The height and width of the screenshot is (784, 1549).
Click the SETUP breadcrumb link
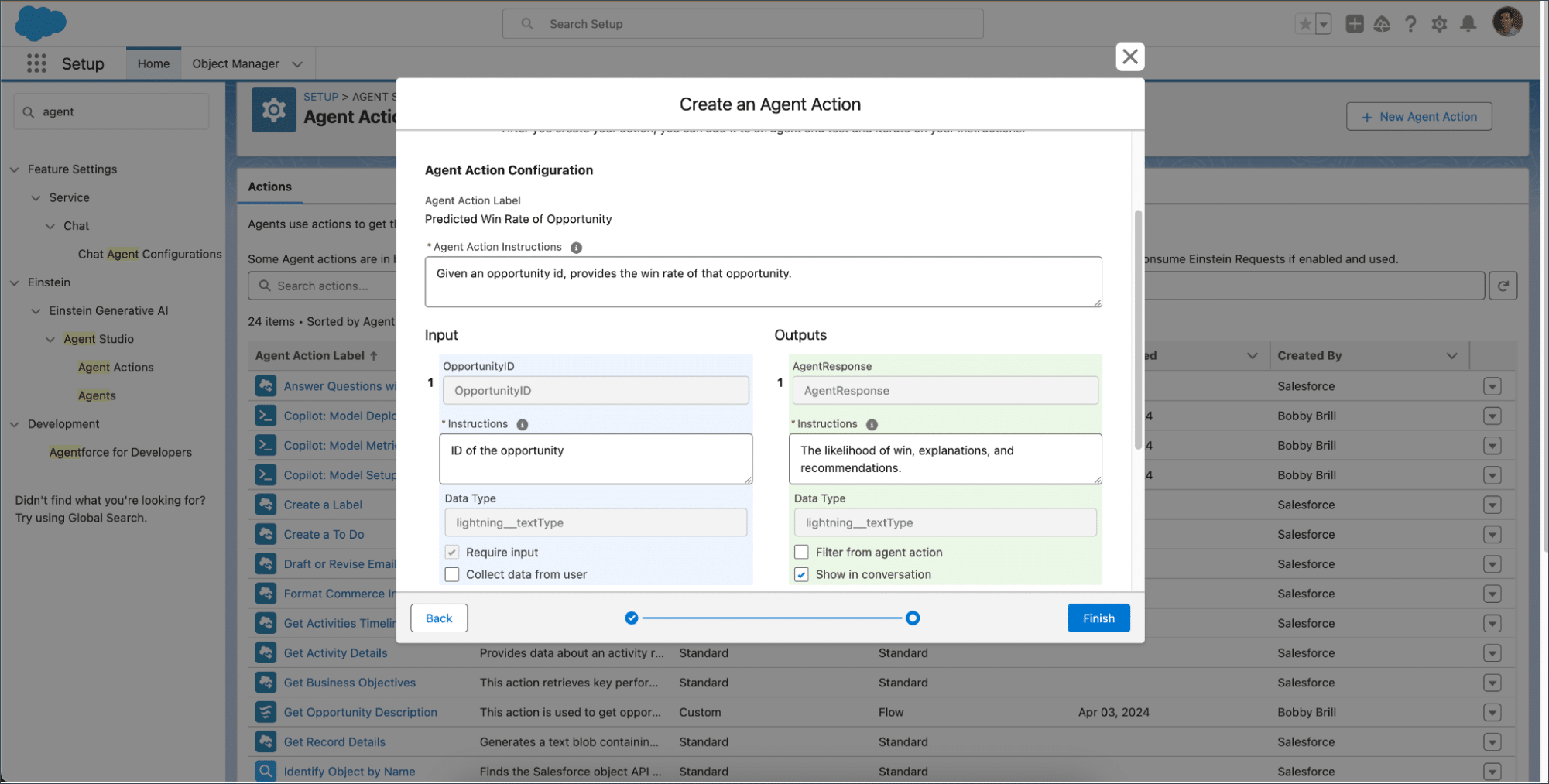pos(320,97)
